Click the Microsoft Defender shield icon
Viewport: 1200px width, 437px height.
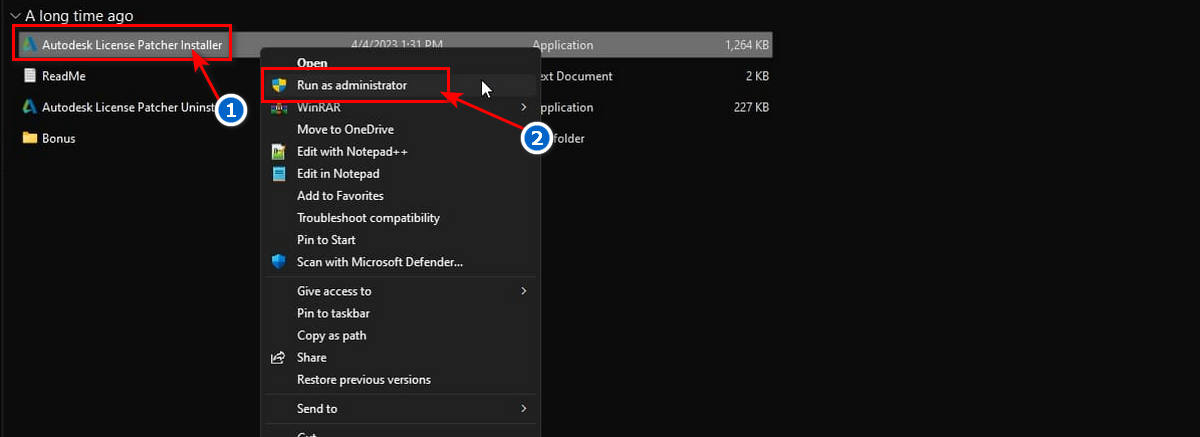[280, 262]
